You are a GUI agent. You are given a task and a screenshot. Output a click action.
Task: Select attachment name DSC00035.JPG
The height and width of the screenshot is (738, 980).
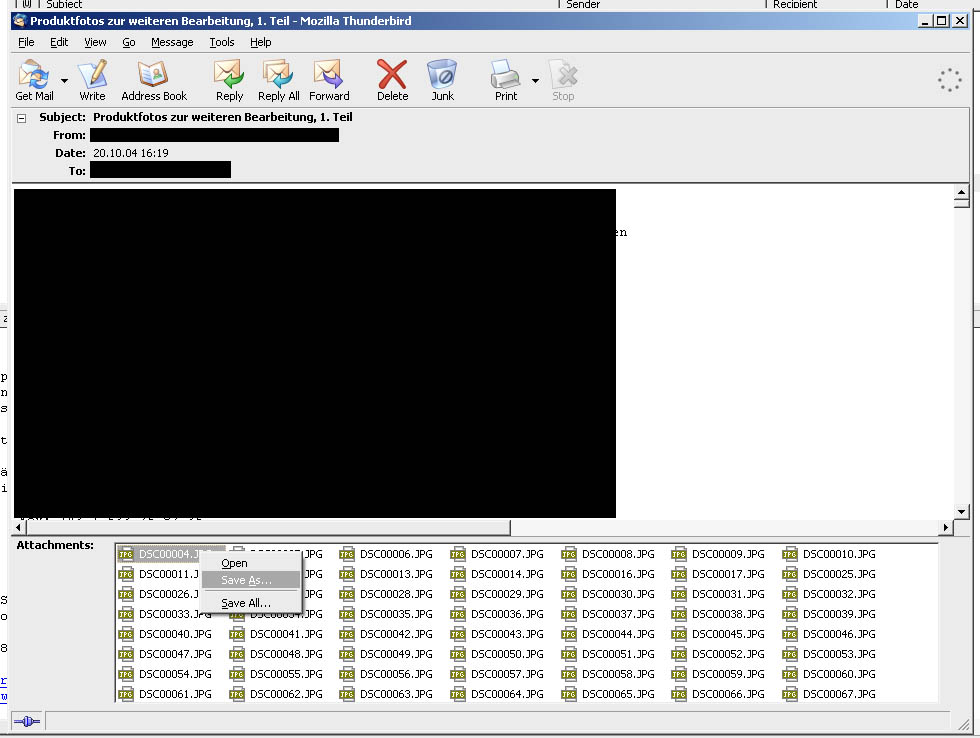coord(396,614)
